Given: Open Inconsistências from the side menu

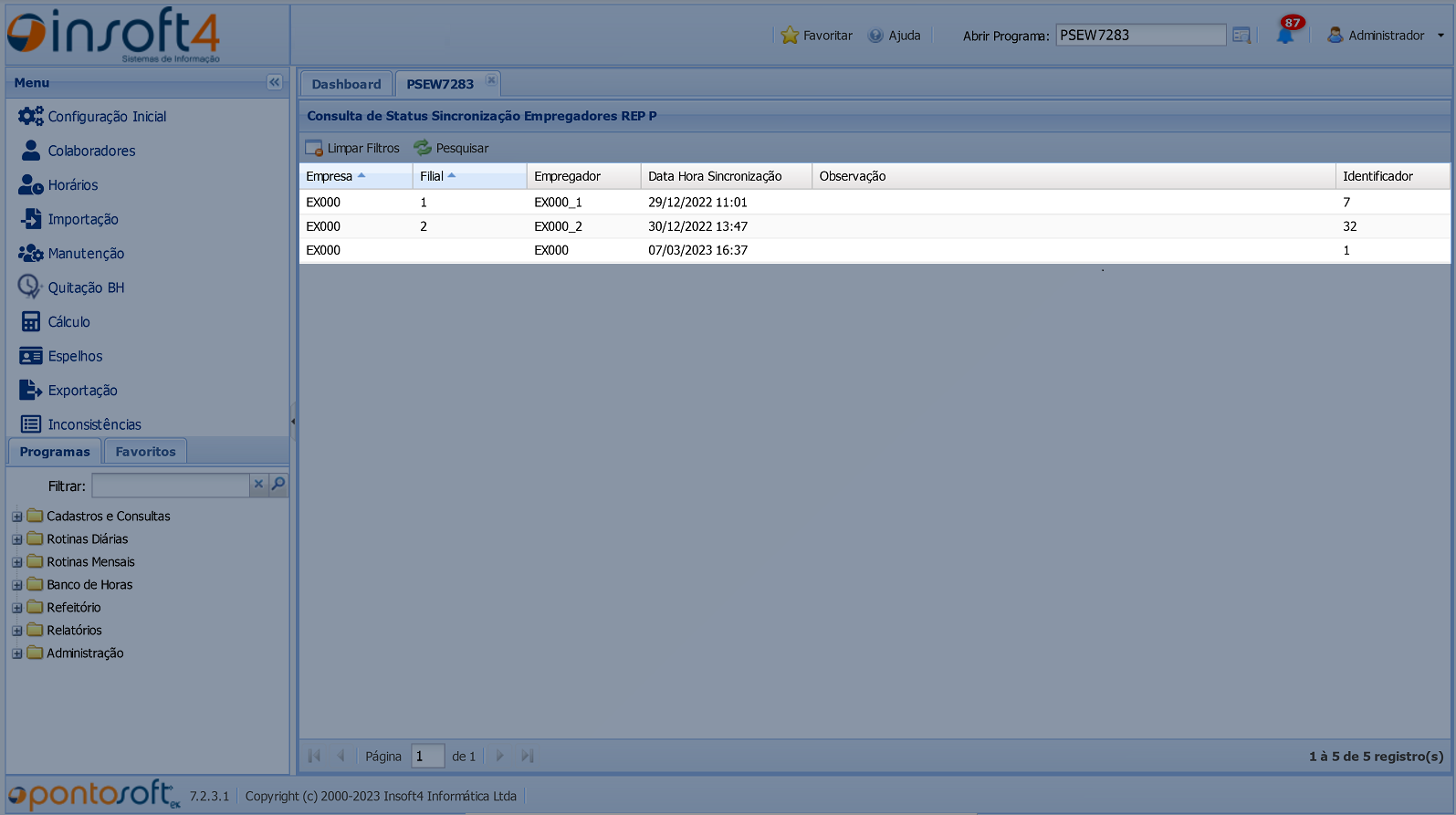Looking at the screenshot, I should coord(94,424).
